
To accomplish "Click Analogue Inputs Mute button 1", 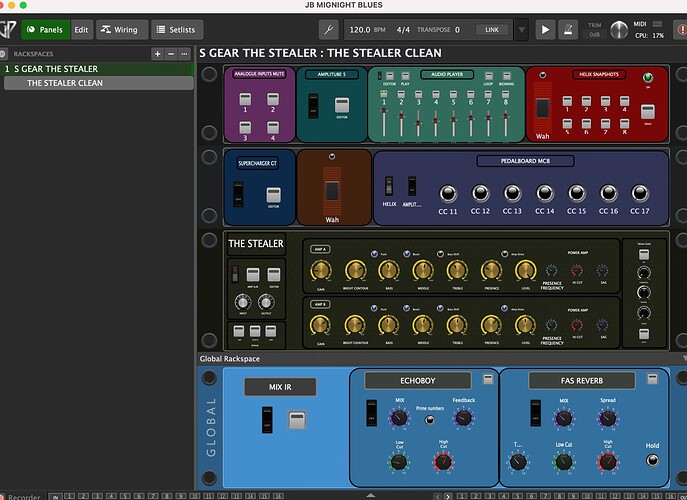I will pyautogui.click(x=245, y=99).
